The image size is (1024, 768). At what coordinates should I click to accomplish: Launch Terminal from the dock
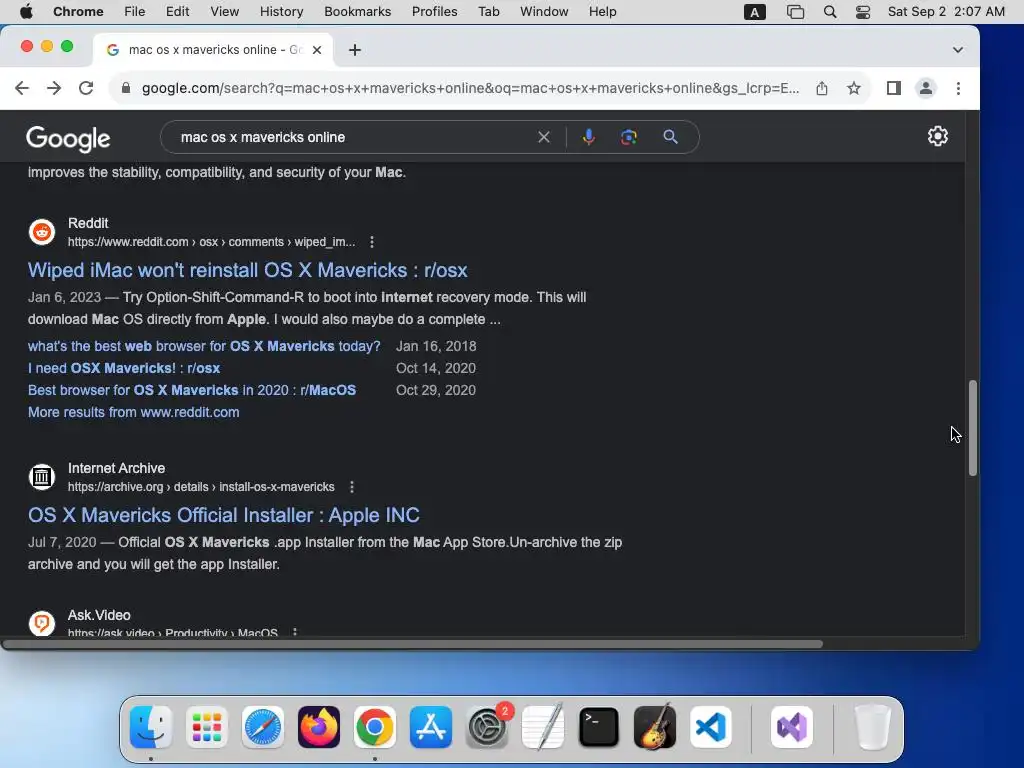click(598, 727)
